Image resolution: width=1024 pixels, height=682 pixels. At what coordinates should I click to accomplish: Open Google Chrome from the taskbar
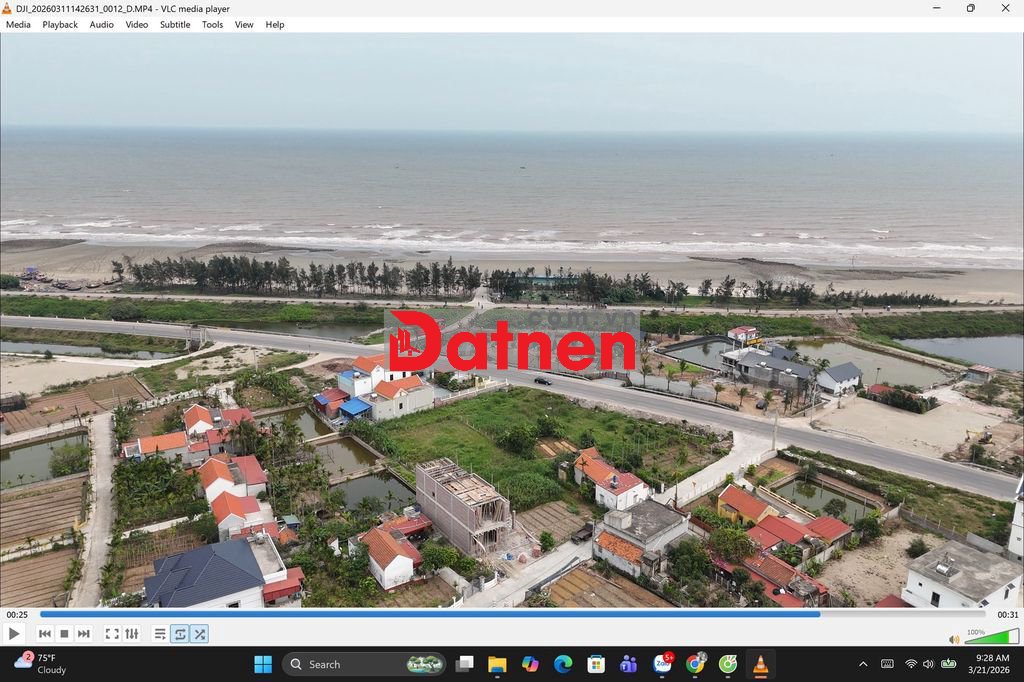695,664
